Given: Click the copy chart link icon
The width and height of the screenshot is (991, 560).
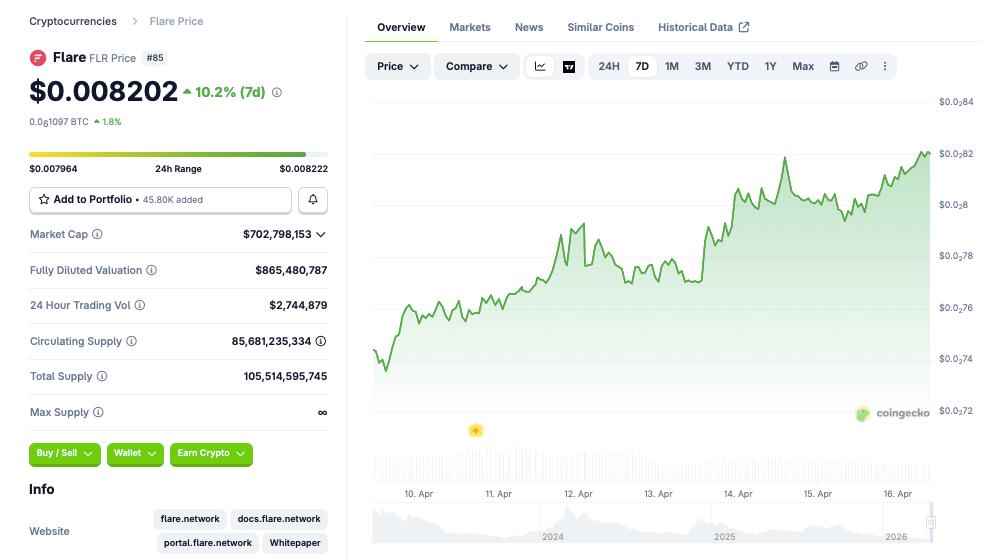Looking at the screenshot, I should pos(860,67).
